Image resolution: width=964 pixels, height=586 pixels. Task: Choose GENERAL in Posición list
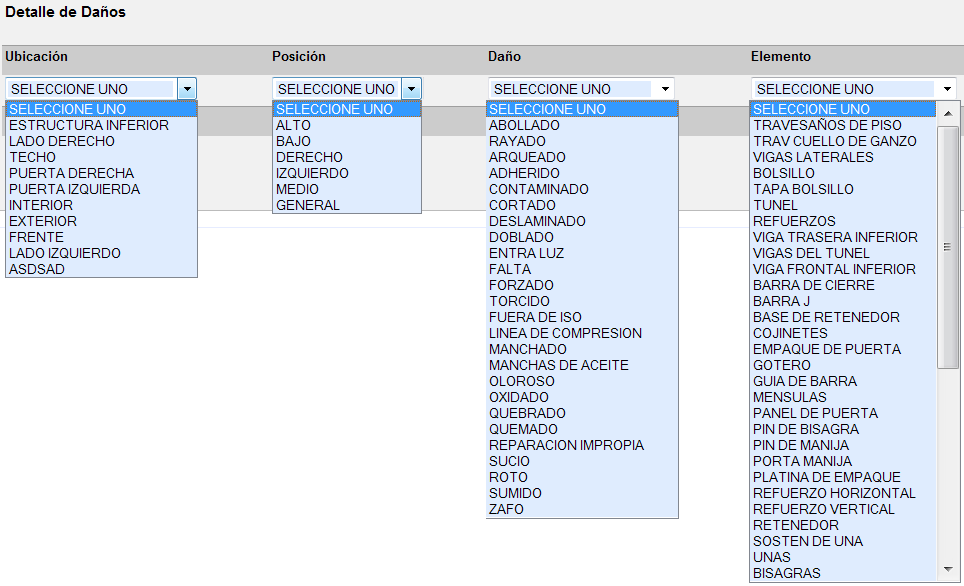[x=307, y=205]
